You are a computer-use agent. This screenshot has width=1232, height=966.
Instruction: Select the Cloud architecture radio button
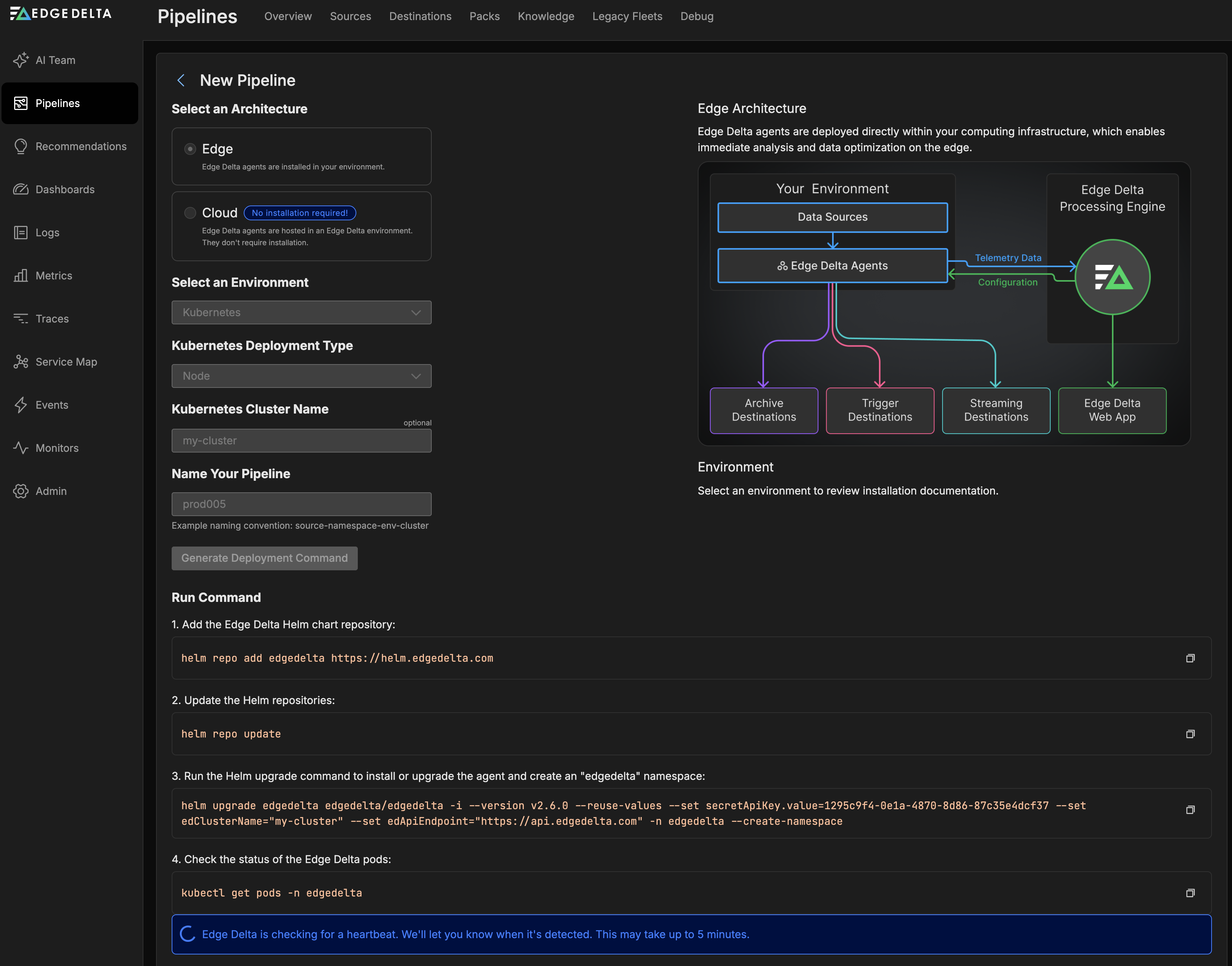click(190, 213)
